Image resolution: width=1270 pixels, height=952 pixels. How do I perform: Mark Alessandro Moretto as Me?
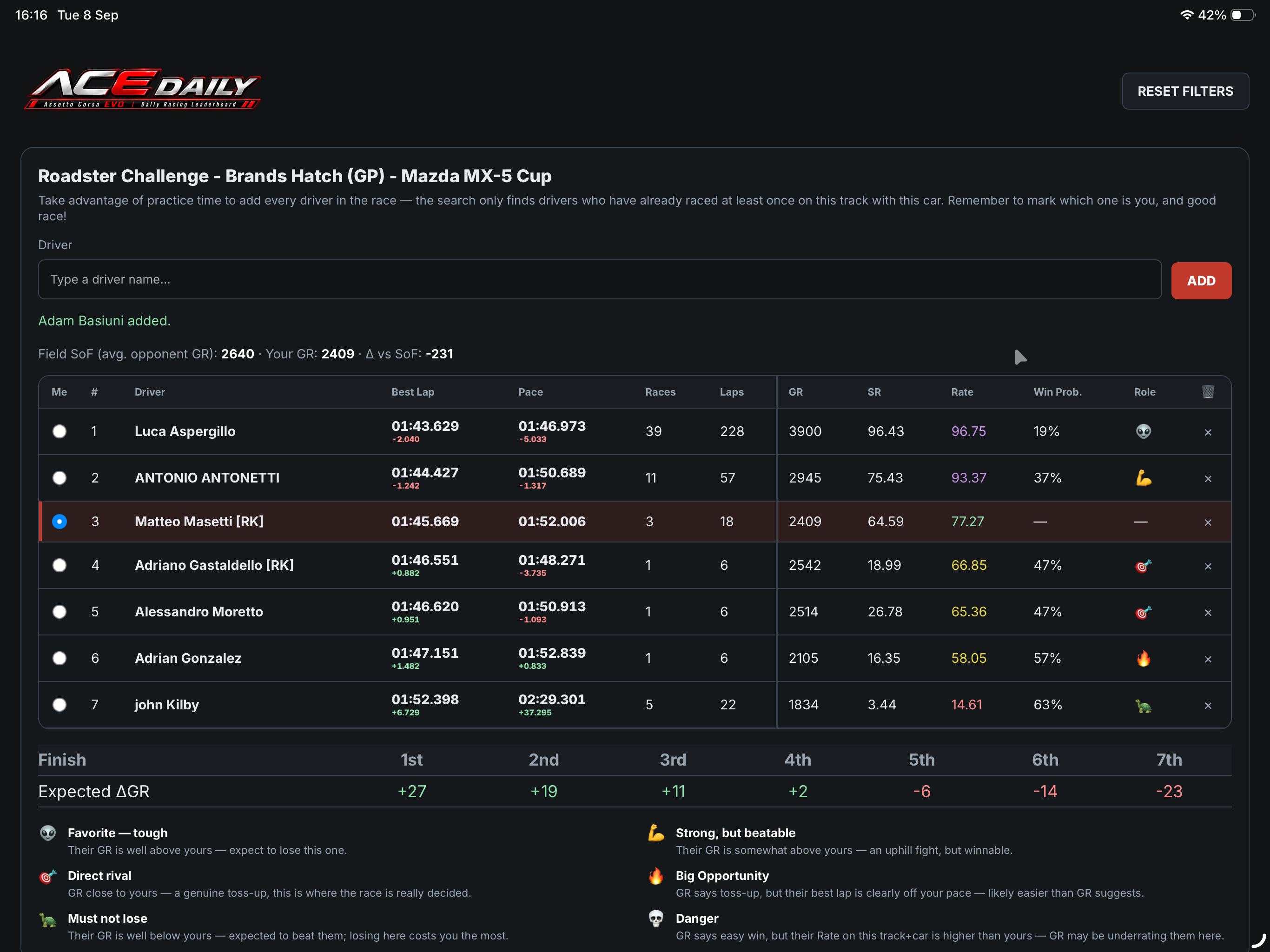tap(59, 612)
